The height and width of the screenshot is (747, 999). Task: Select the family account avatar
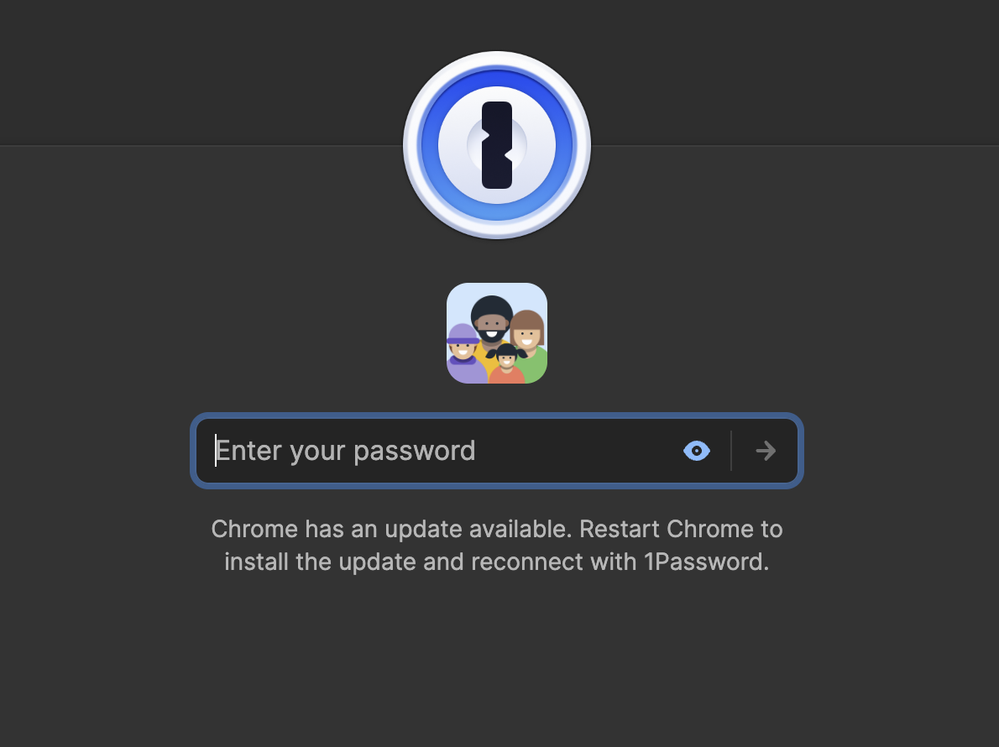point(497,333)
